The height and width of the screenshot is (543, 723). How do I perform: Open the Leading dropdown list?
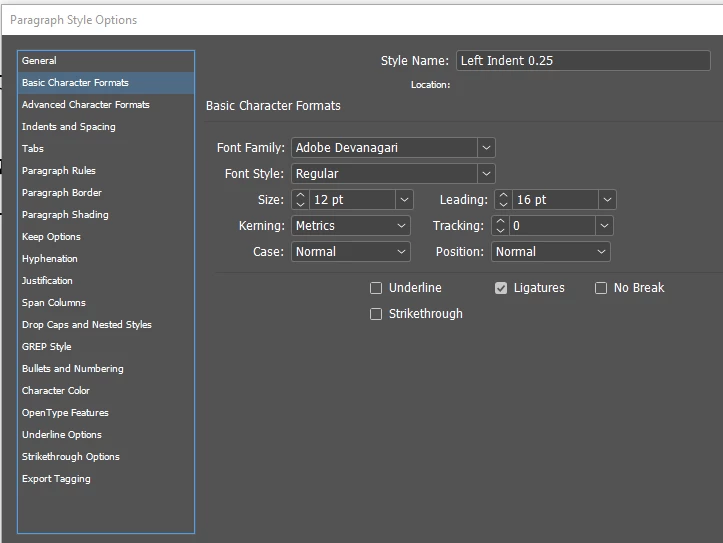point(607,200)
